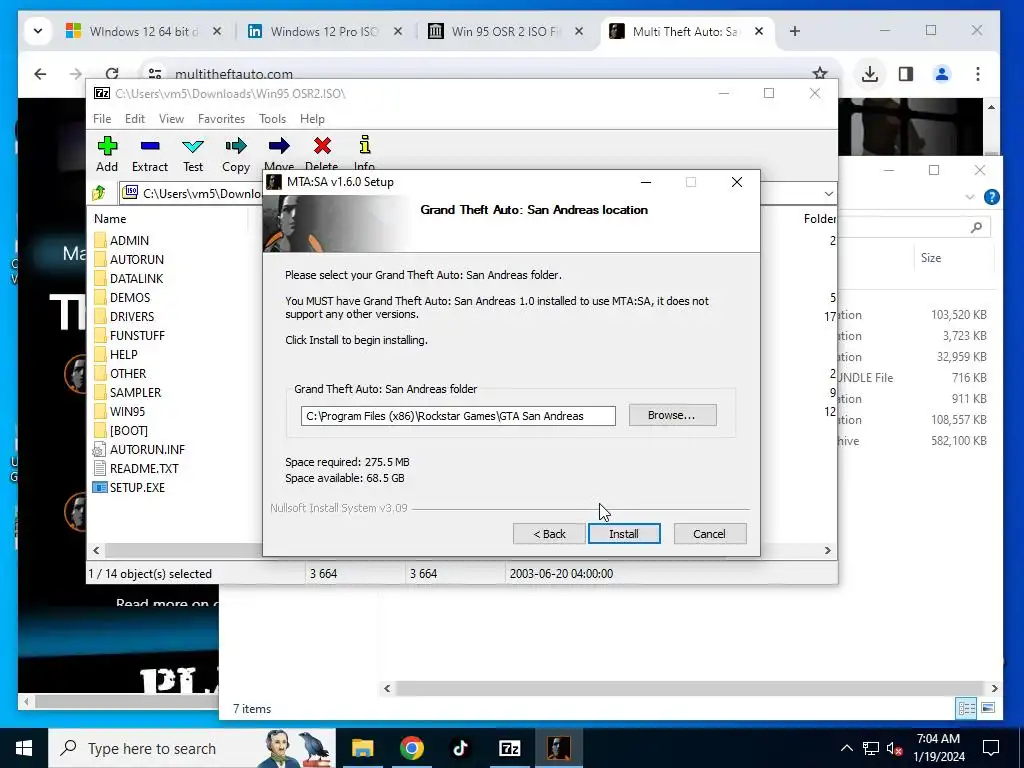
Task: Reload the multitheftauto.com page
Action: coord(112,74)
